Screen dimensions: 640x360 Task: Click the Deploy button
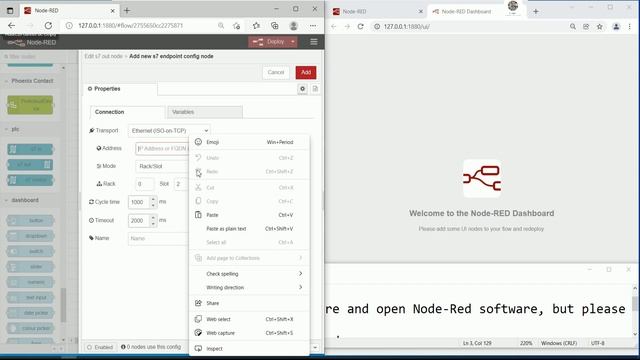[x=269, y=42]
